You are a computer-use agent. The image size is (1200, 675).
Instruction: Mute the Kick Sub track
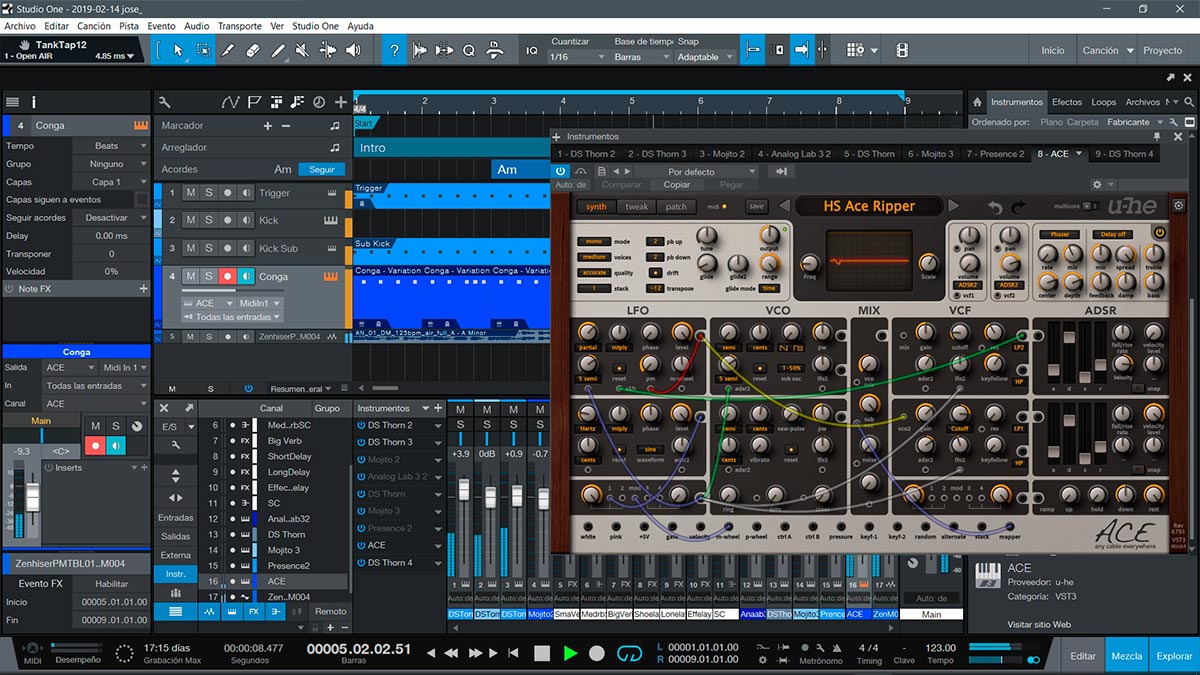click(191, 248)
